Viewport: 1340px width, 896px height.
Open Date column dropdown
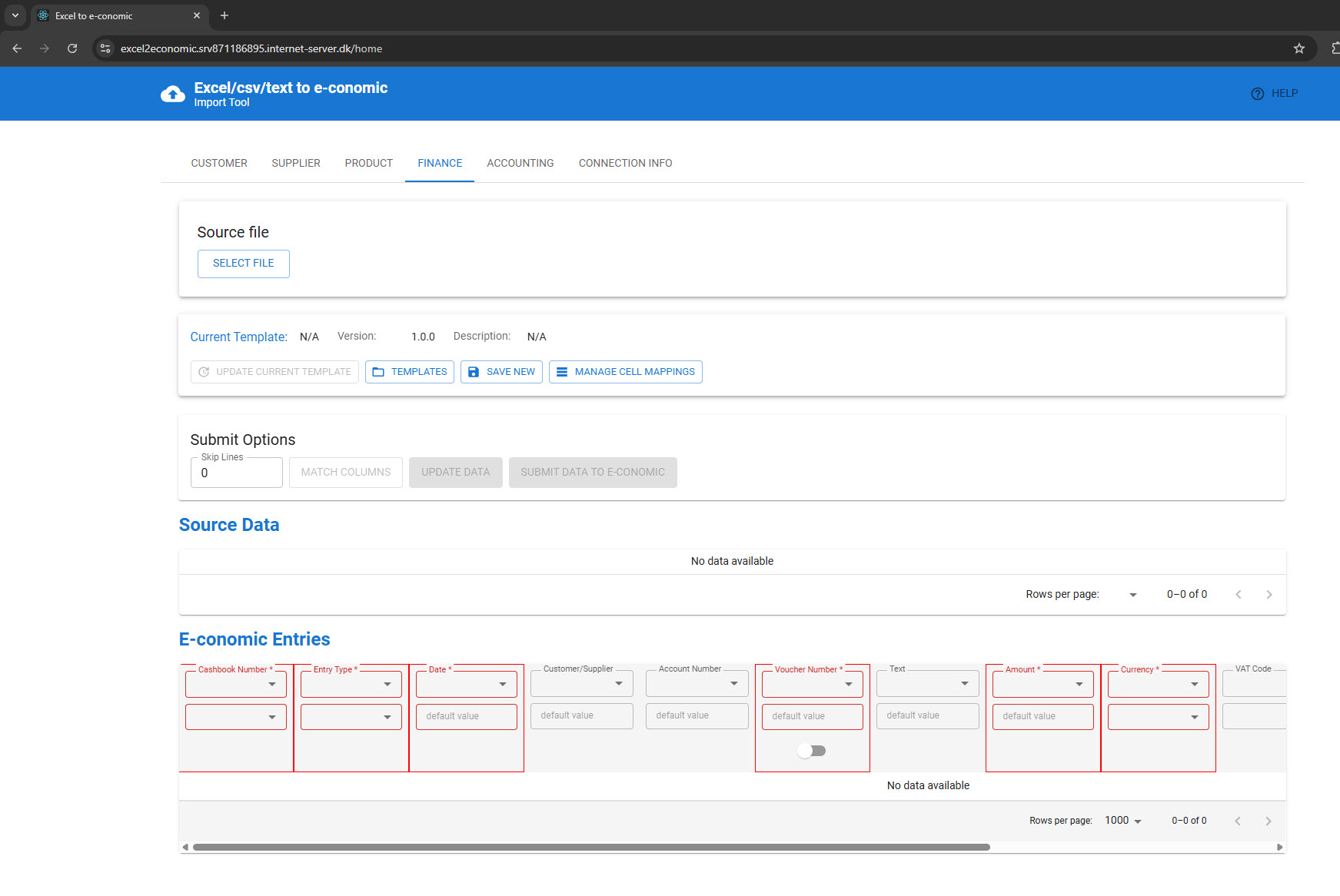pyautogui.click(x=467, y=684)
